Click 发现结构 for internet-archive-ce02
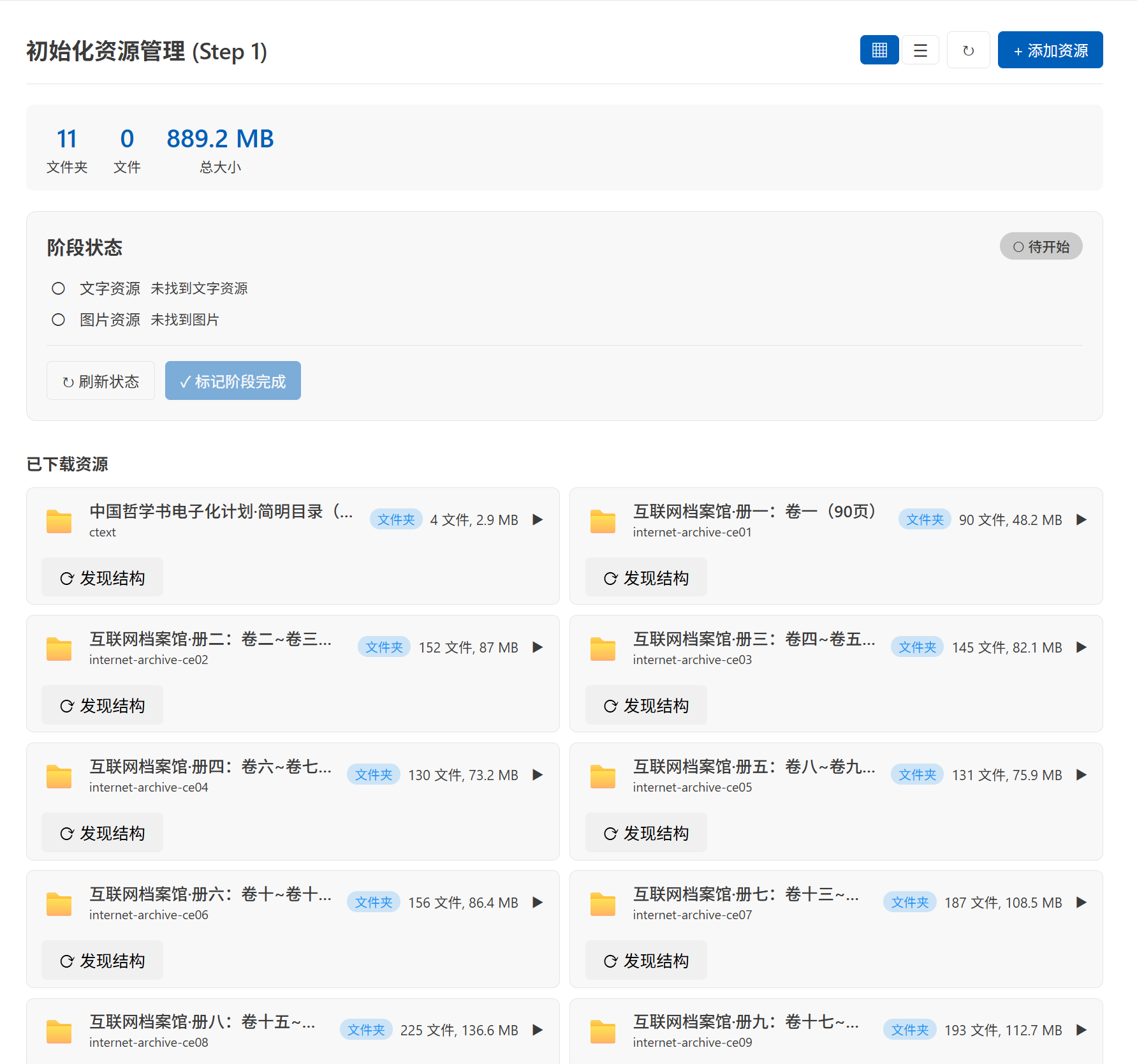1137x1064 pixels. (x=102, y=706)
